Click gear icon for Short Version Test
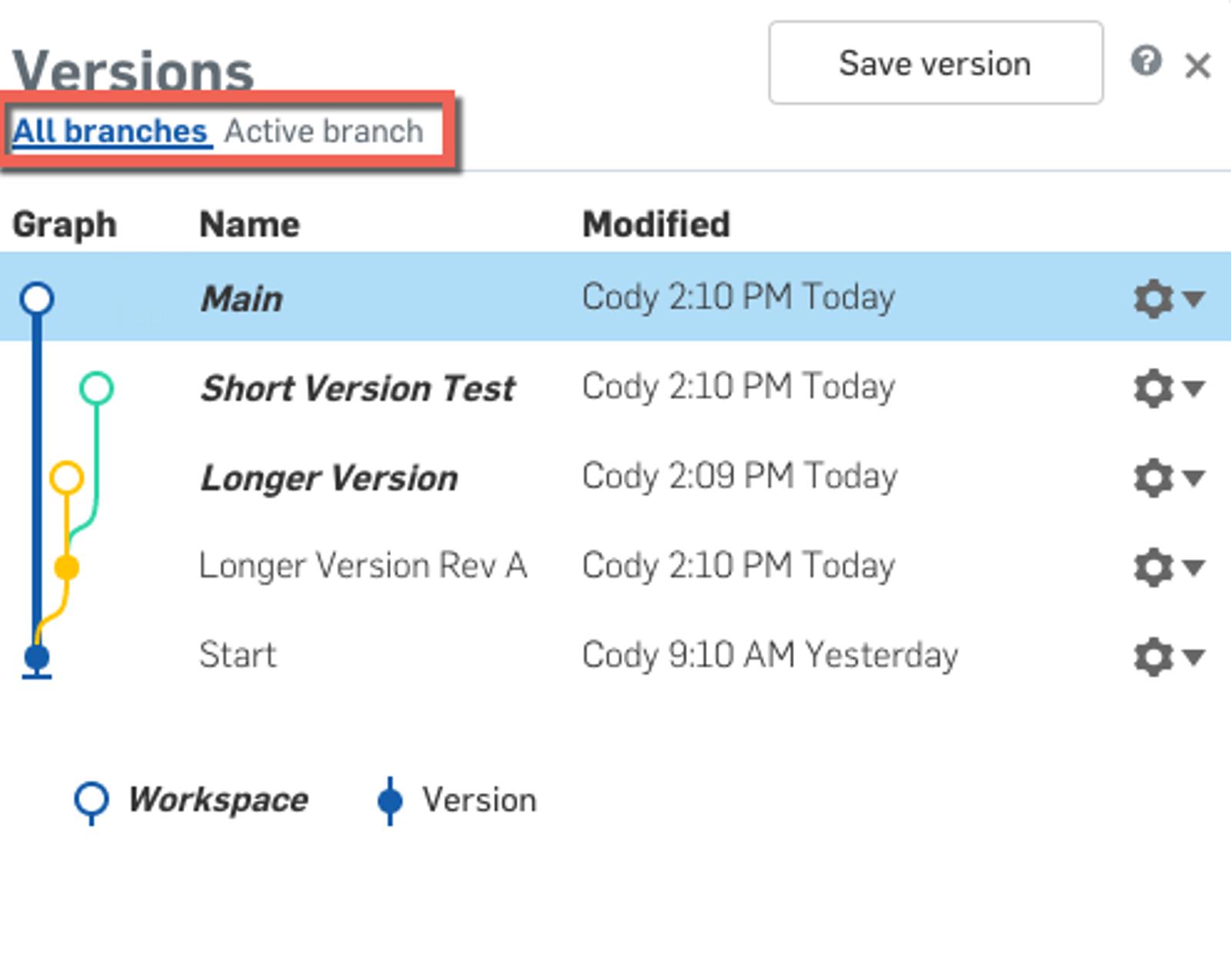Image resolution: width=1231 pixels, height=980 pixels. 1153,388
